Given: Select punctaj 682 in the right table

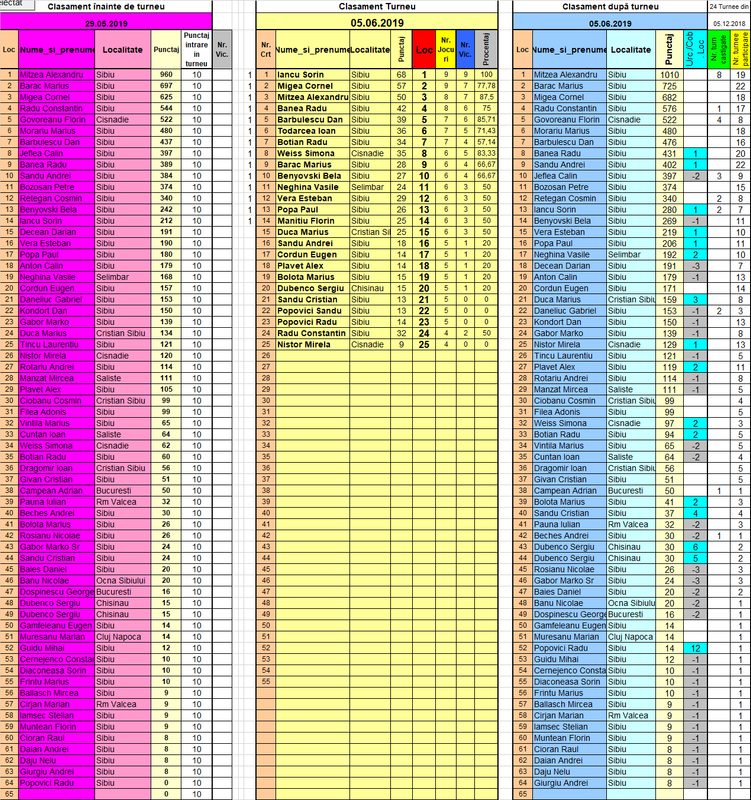Looking at the screenshot, I should pyautogui.click(x=669, y=97).
